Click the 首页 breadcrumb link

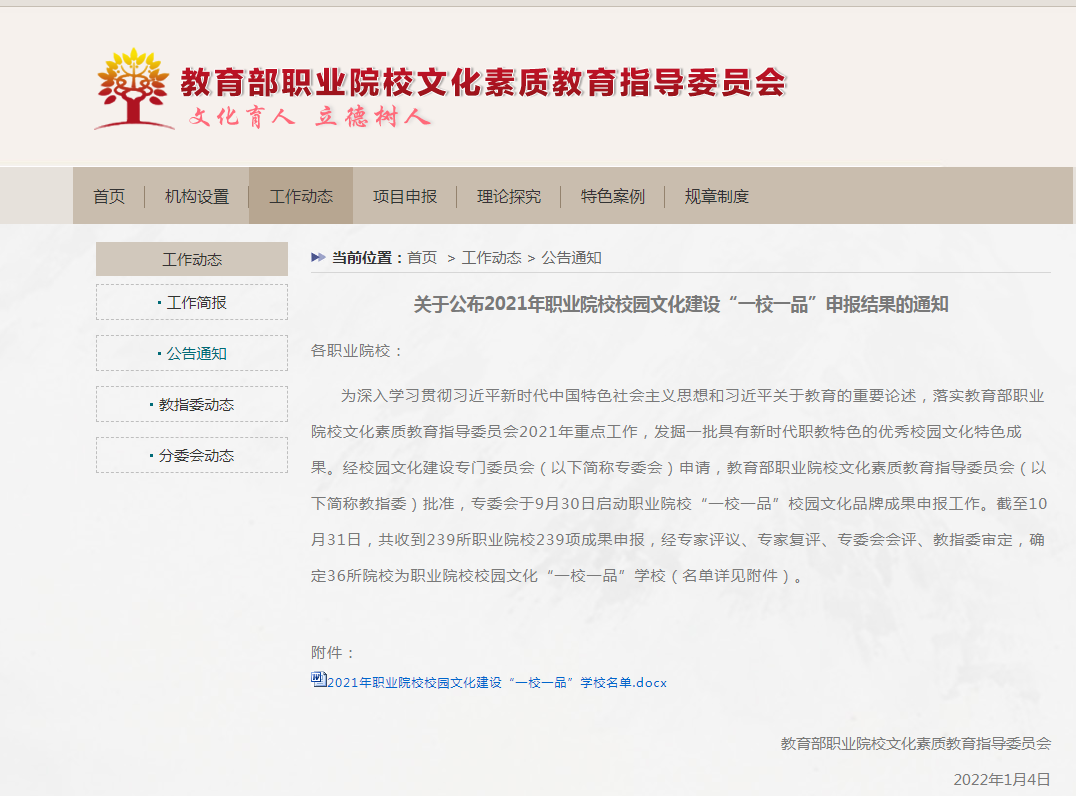[x=422, y=258]
